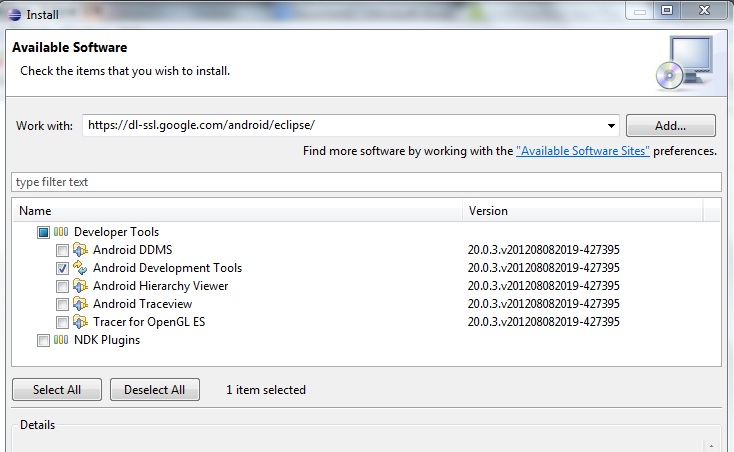This screenshot has width=734, height=452.
Task: Click the Android Hierarchy Viewer plugin icon
Action: click(x=80, y=286)
